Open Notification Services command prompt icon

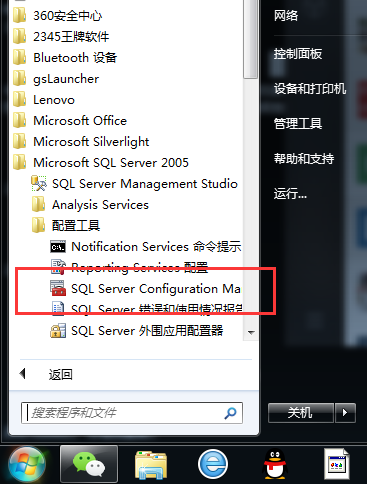58,247
